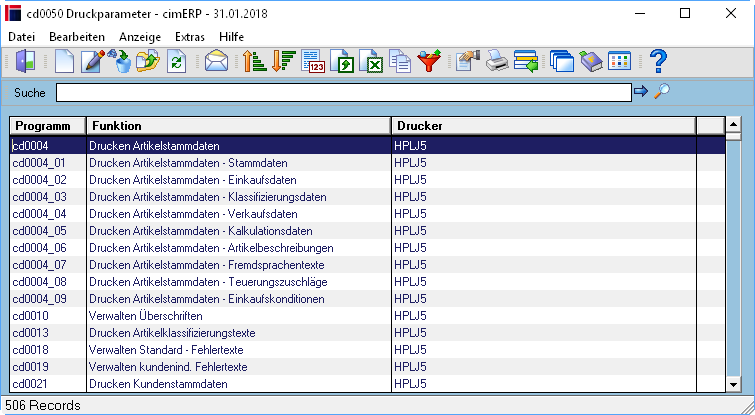Click the edit record pencil icon
Image resolution: width=755 pixels, height=415 pixels.
pyautogui.click(x=93, y=62)
